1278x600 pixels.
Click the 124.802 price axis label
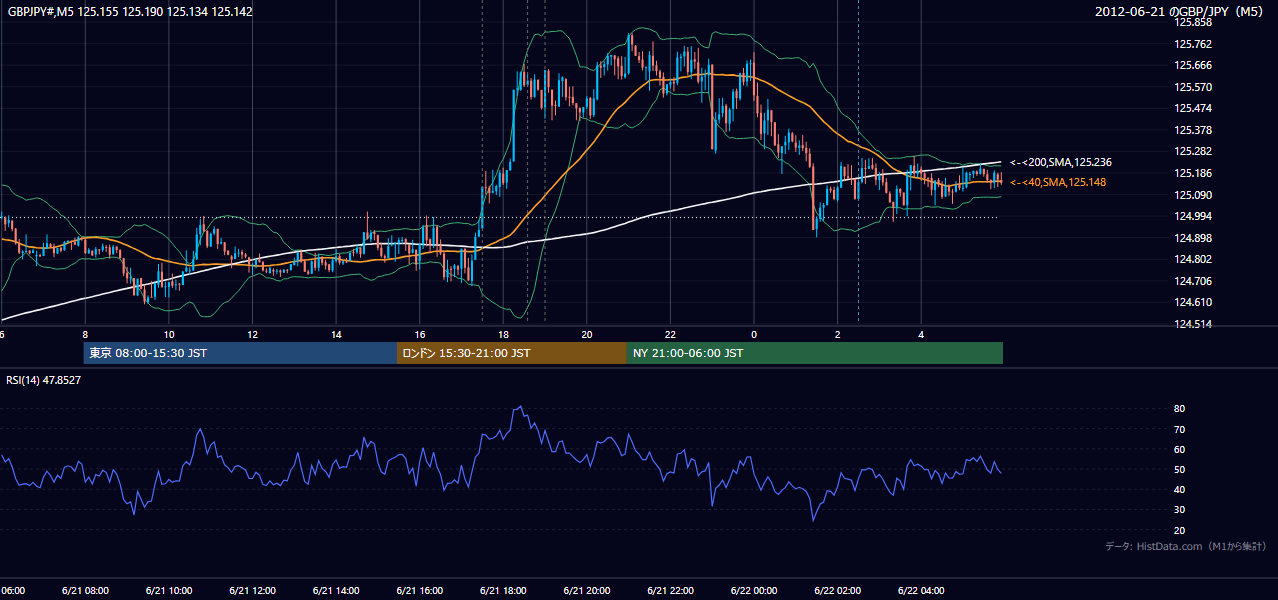point(1194,259)
